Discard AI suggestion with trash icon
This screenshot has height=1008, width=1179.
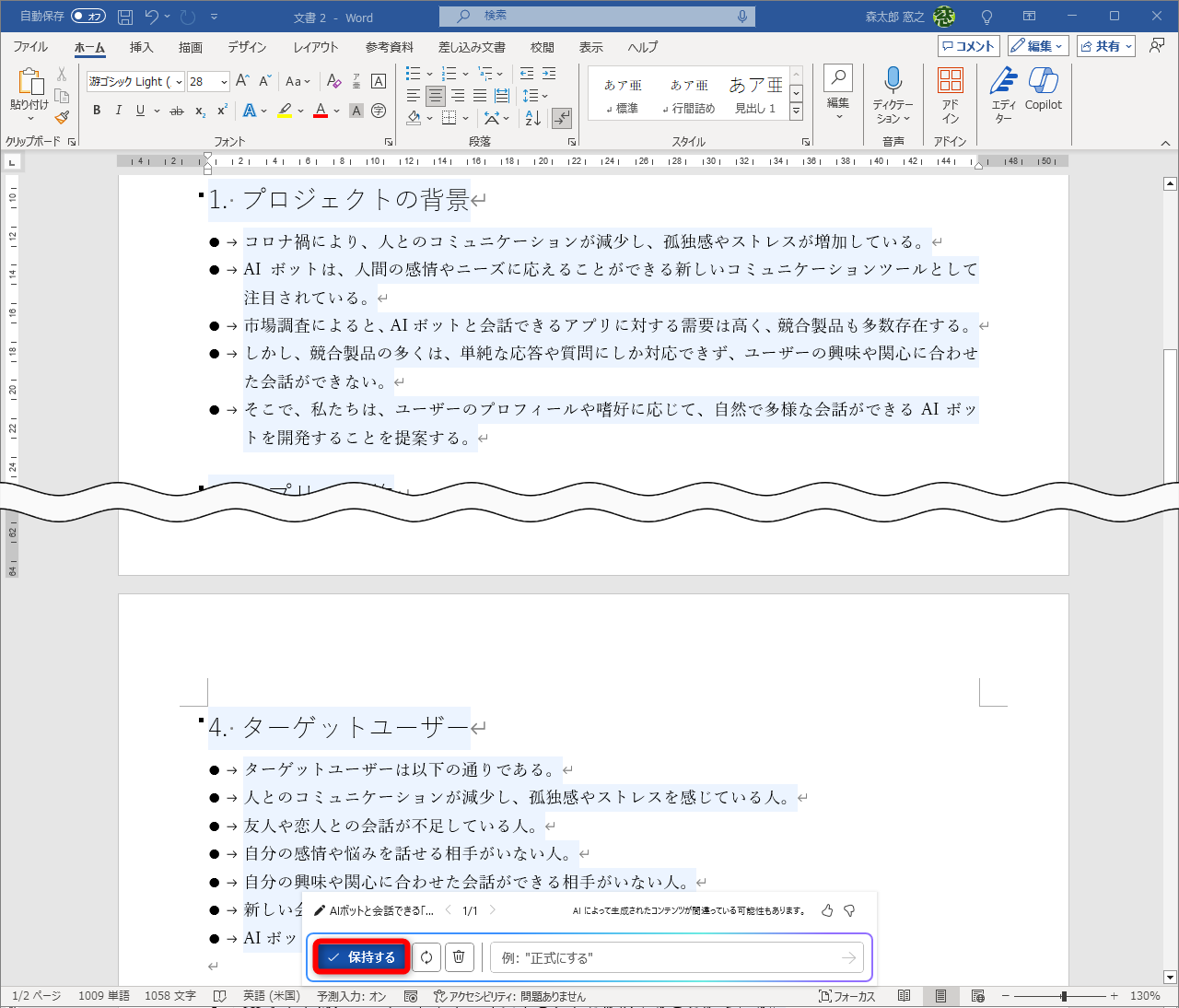point(459,957)
